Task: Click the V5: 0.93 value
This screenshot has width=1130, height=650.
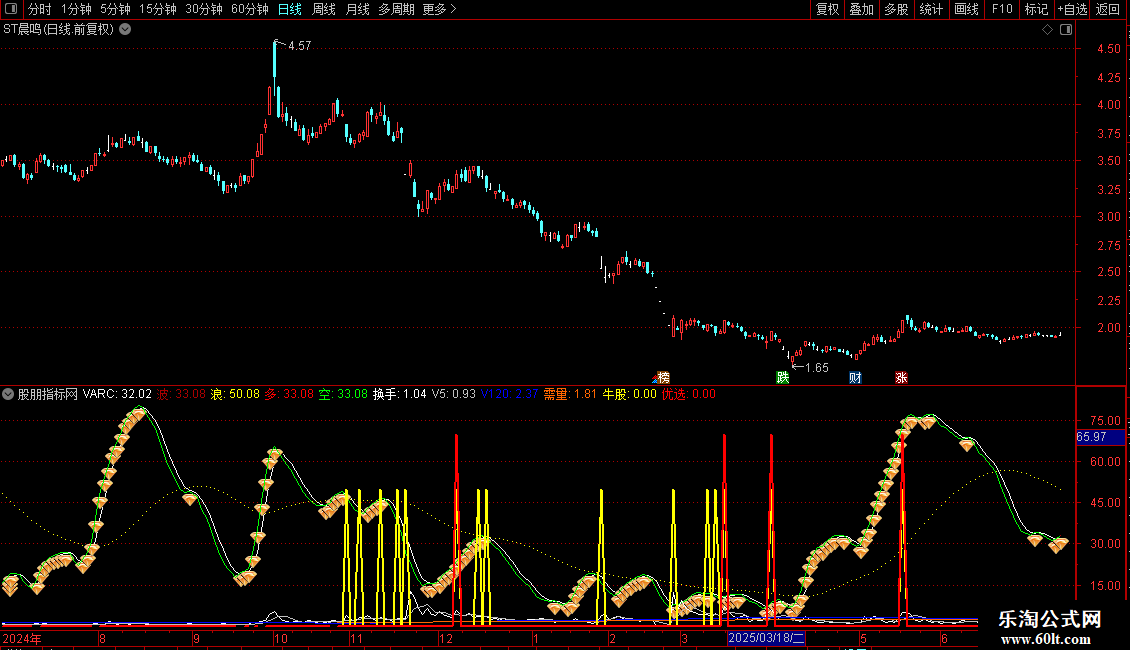Action: tap(453, 394)
